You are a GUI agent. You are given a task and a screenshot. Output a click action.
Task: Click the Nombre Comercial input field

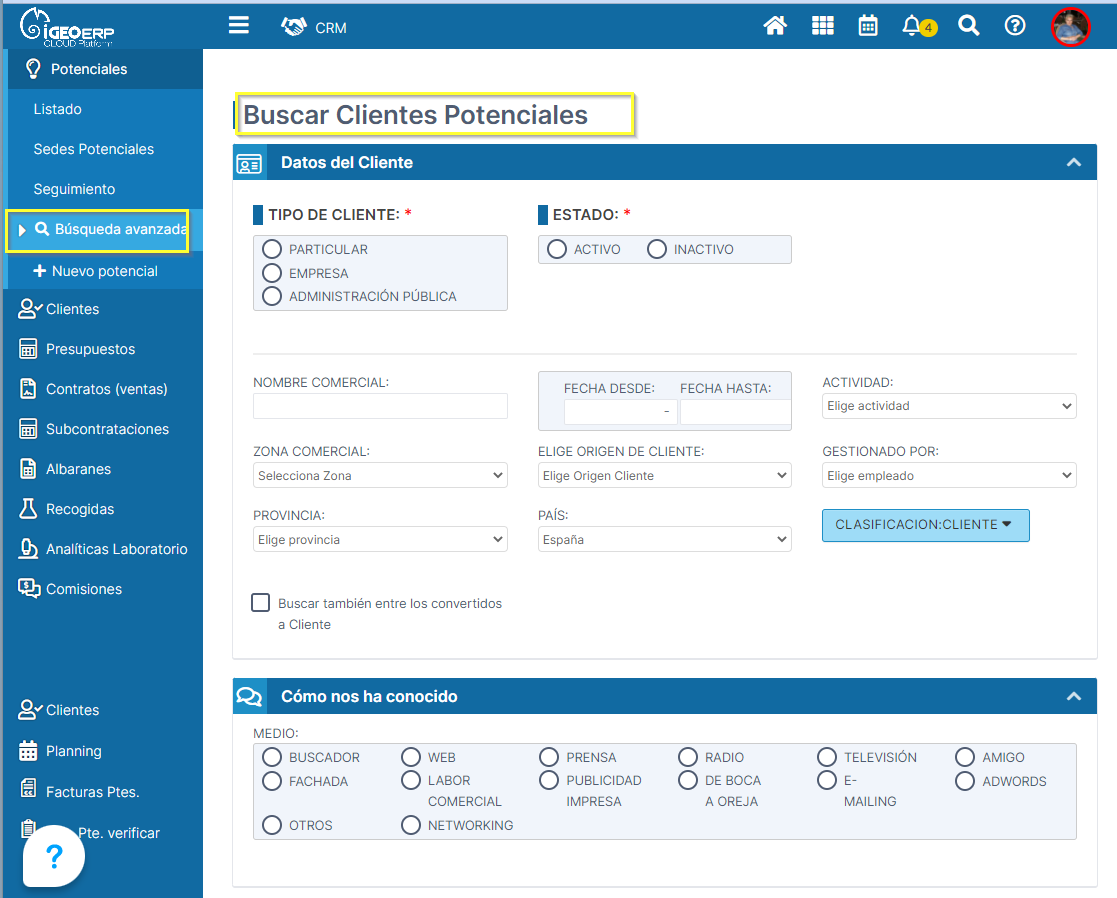point(380,406)
